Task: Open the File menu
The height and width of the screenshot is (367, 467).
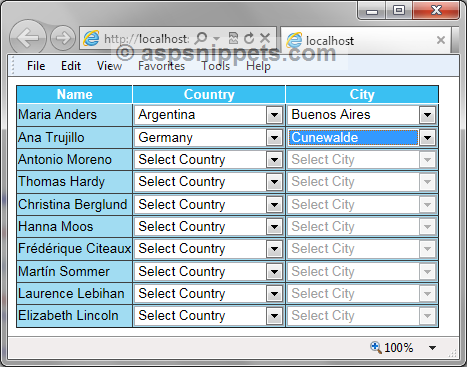Action: pyautogui.click(x=36, y=66)
